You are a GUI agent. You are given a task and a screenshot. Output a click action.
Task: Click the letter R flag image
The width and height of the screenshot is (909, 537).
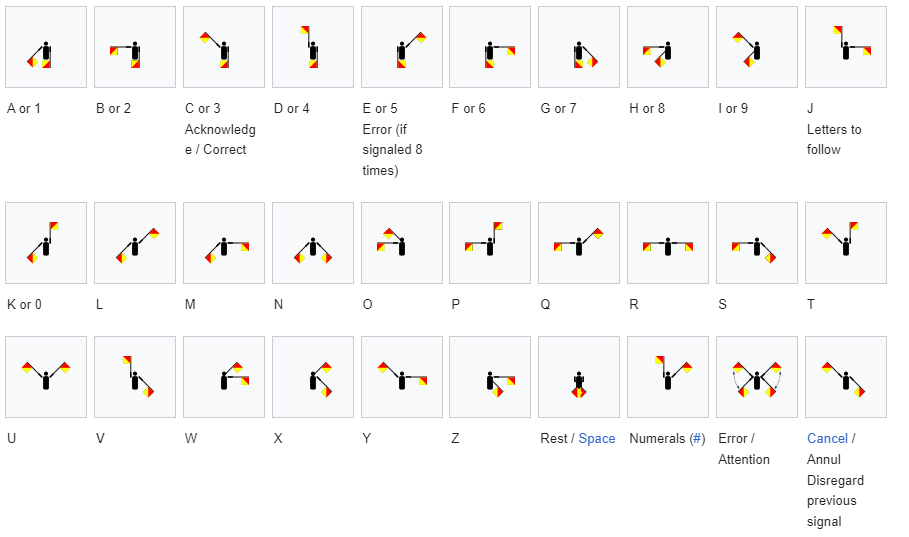(668, 243)
